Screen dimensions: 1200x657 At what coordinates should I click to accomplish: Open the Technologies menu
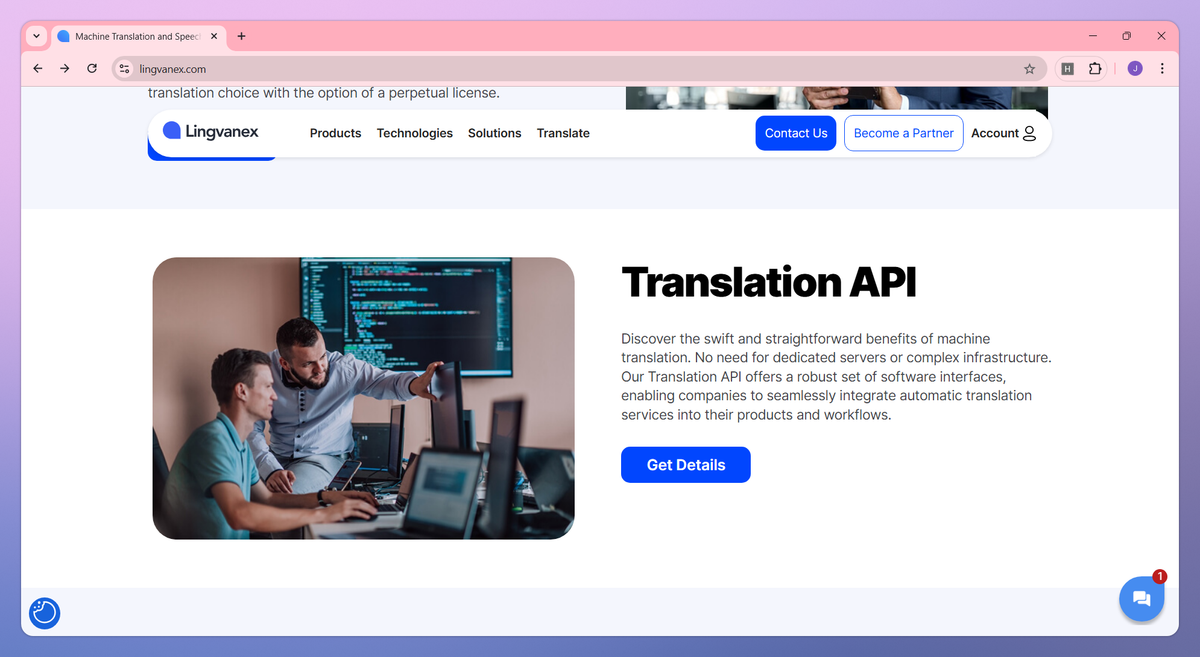[415, 133]
